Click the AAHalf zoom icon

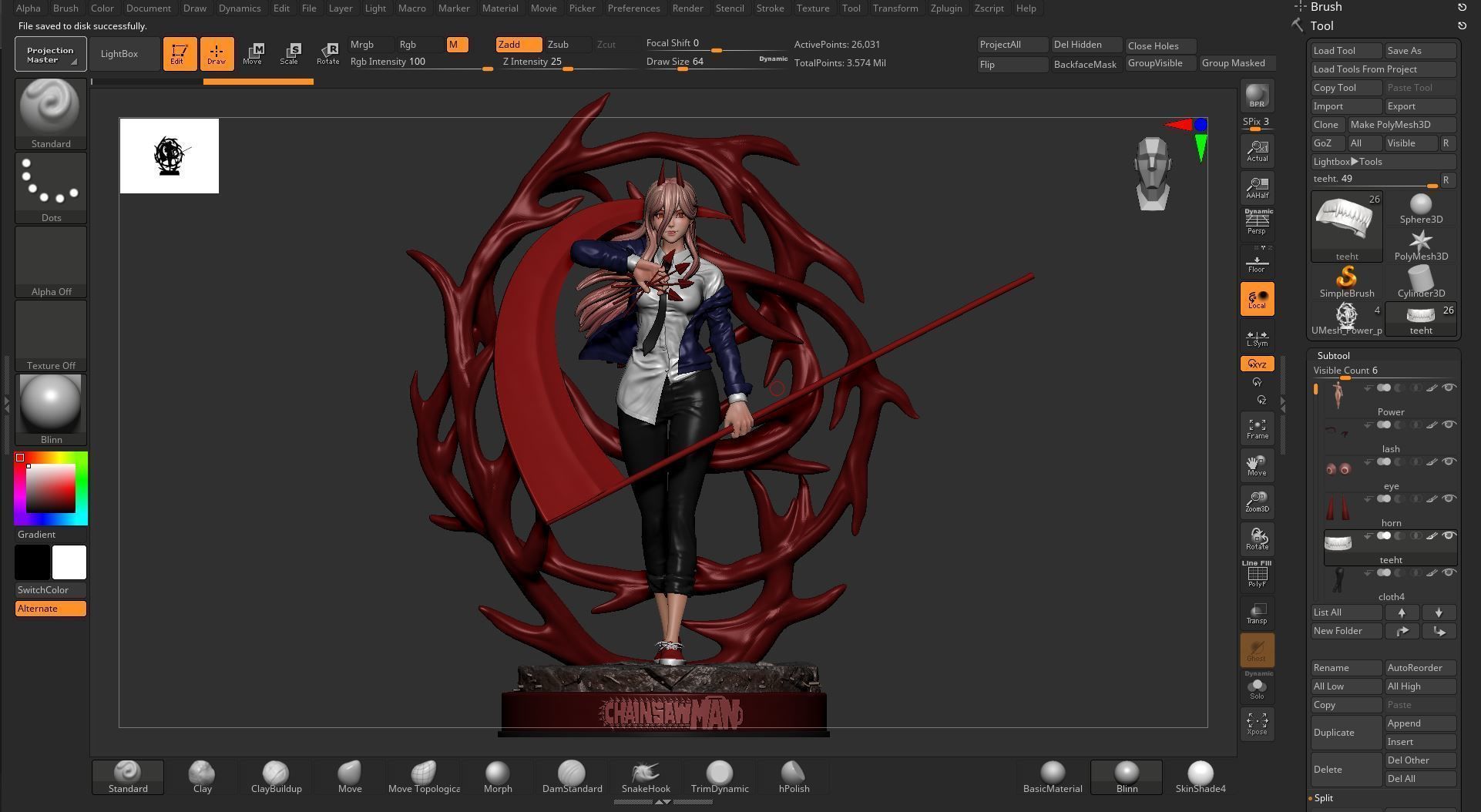1257,187
